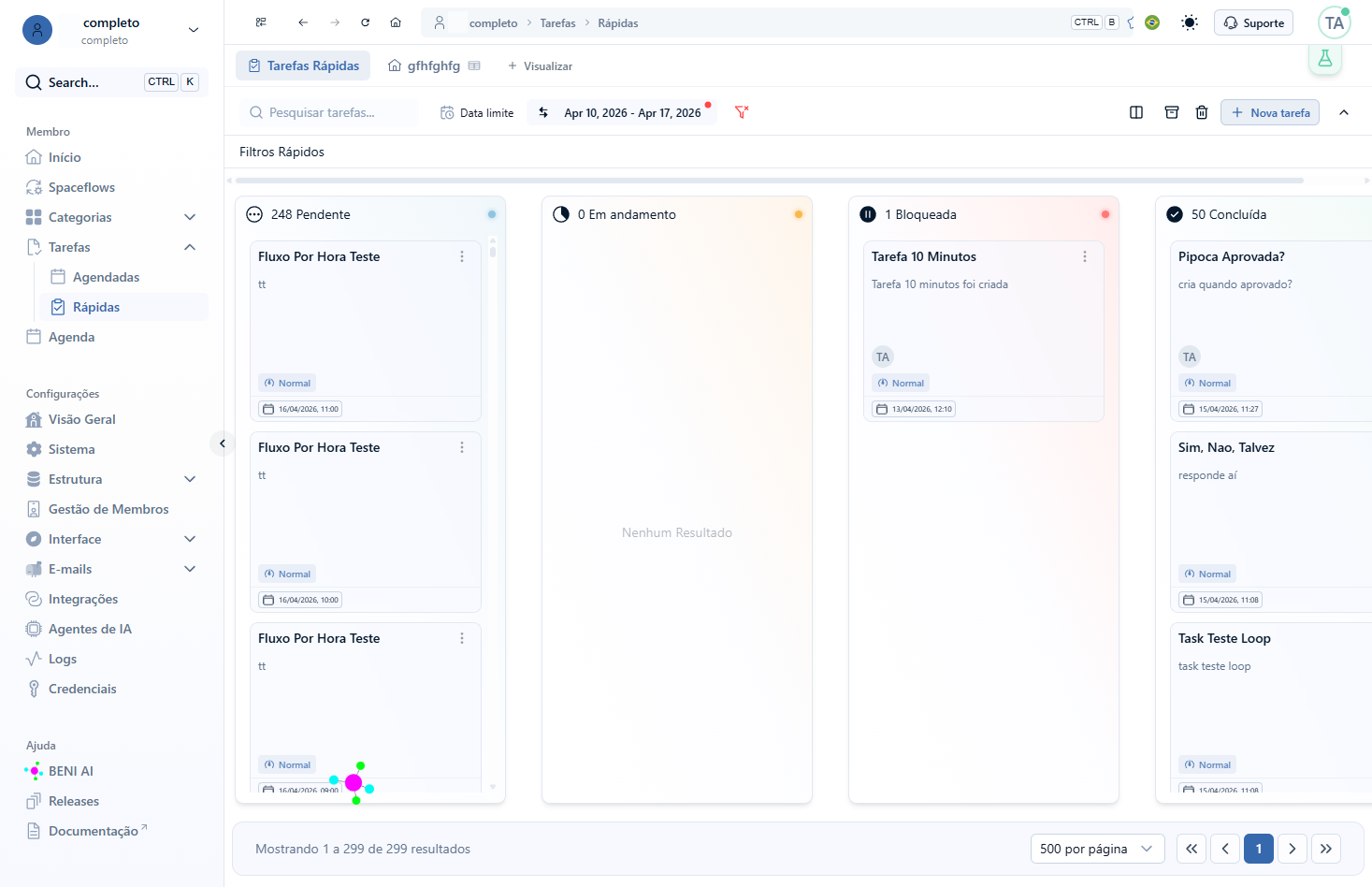The height and width of the screenshot is (887, 1372).
Task: Click the Data limite filter button
Action: pyautogui.click(x=477, y=112)
